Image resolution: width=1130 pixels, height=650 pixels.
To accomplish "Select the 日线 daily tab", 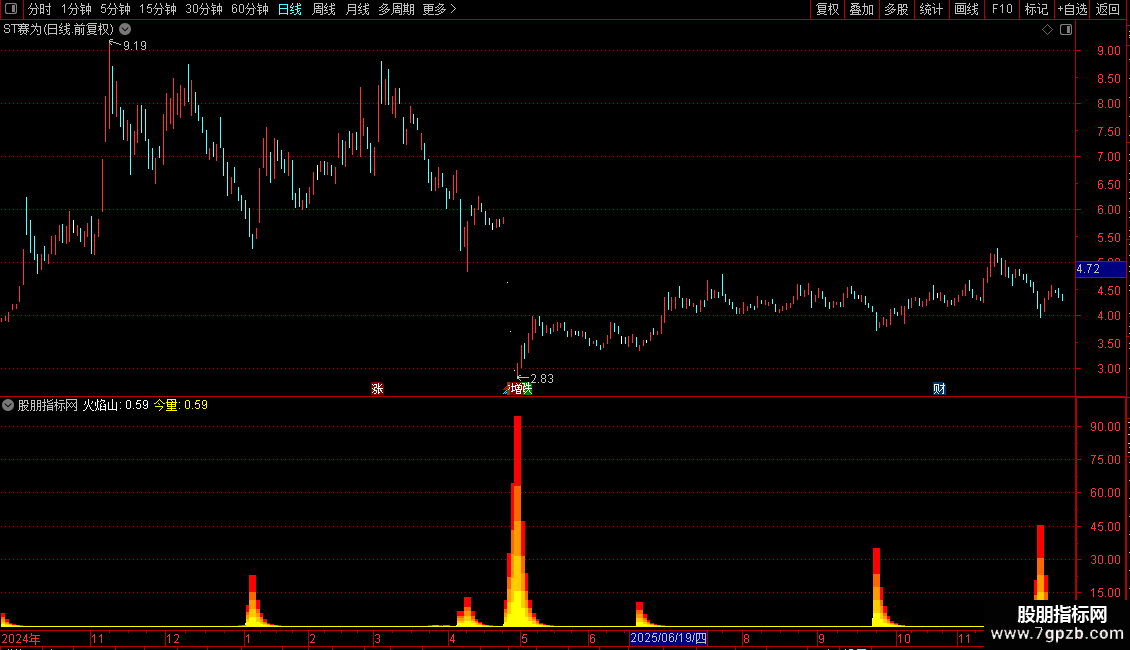I will click(x=290, y=9).
